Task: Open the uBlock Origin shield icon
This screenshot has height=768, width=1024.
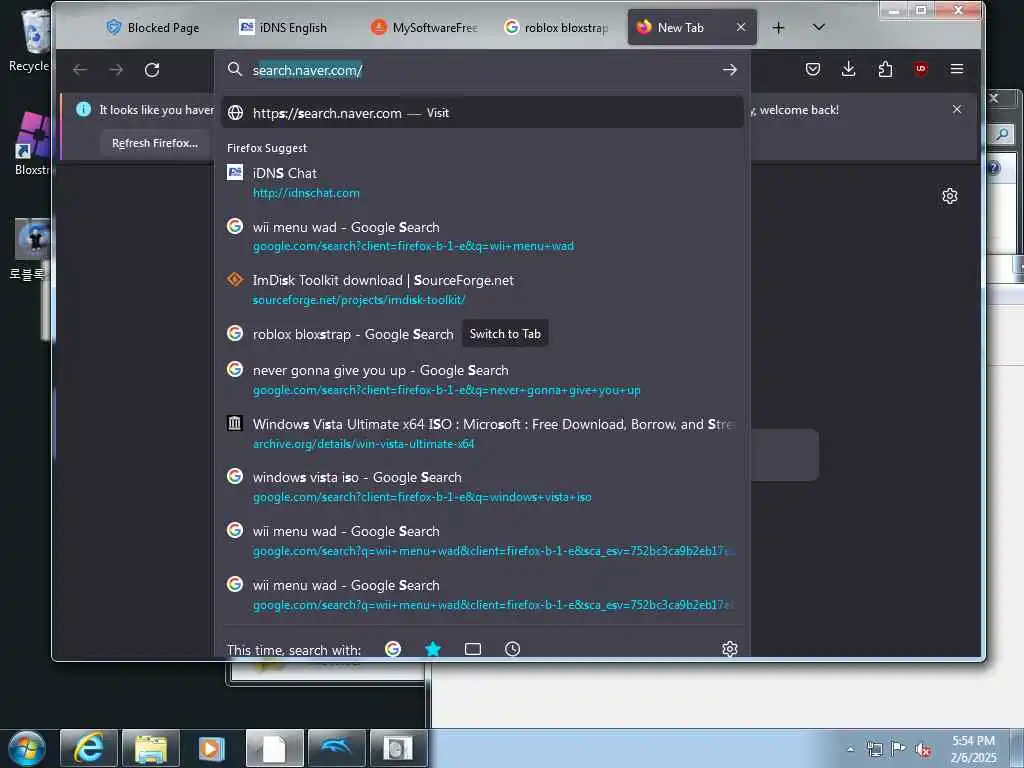Action: point(921,69)
